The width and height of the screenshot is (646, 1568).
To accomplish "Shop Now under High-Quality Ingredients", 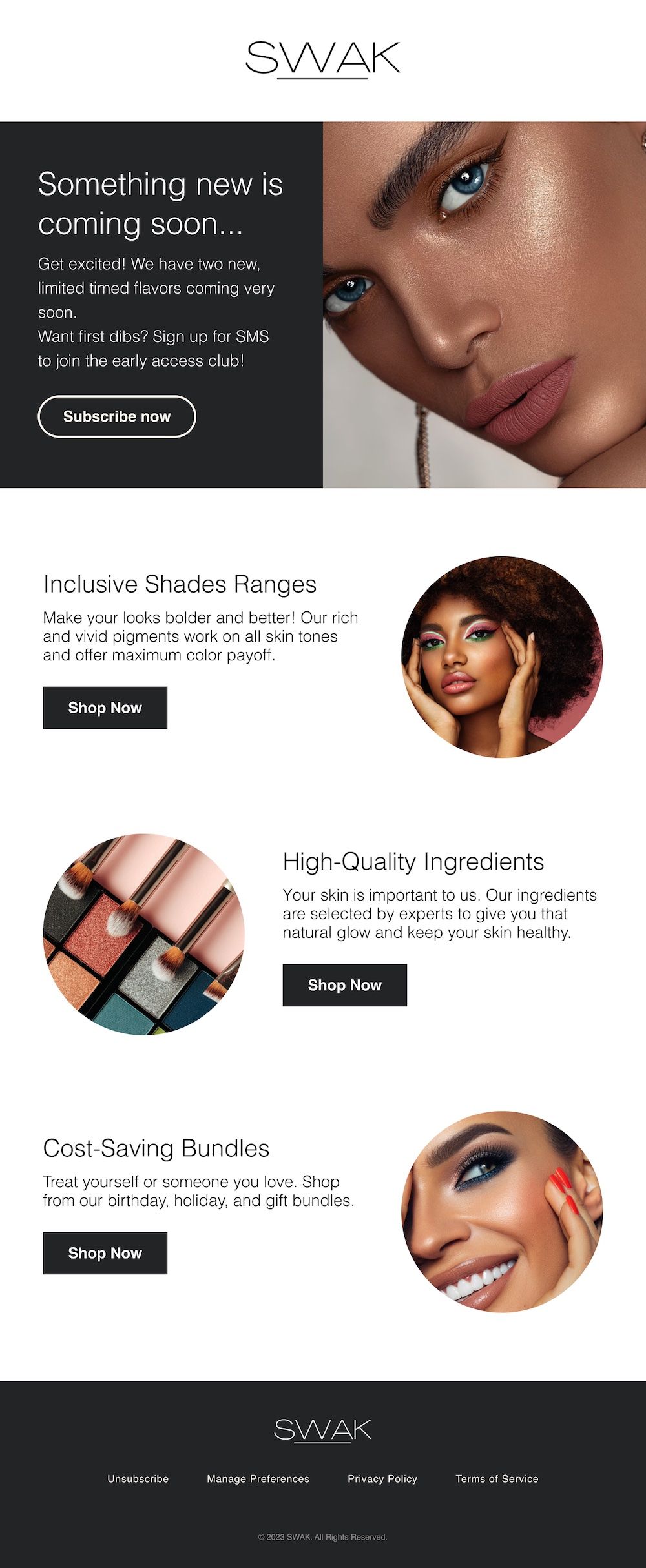I will pyautogui.click(x=345, y=985).
